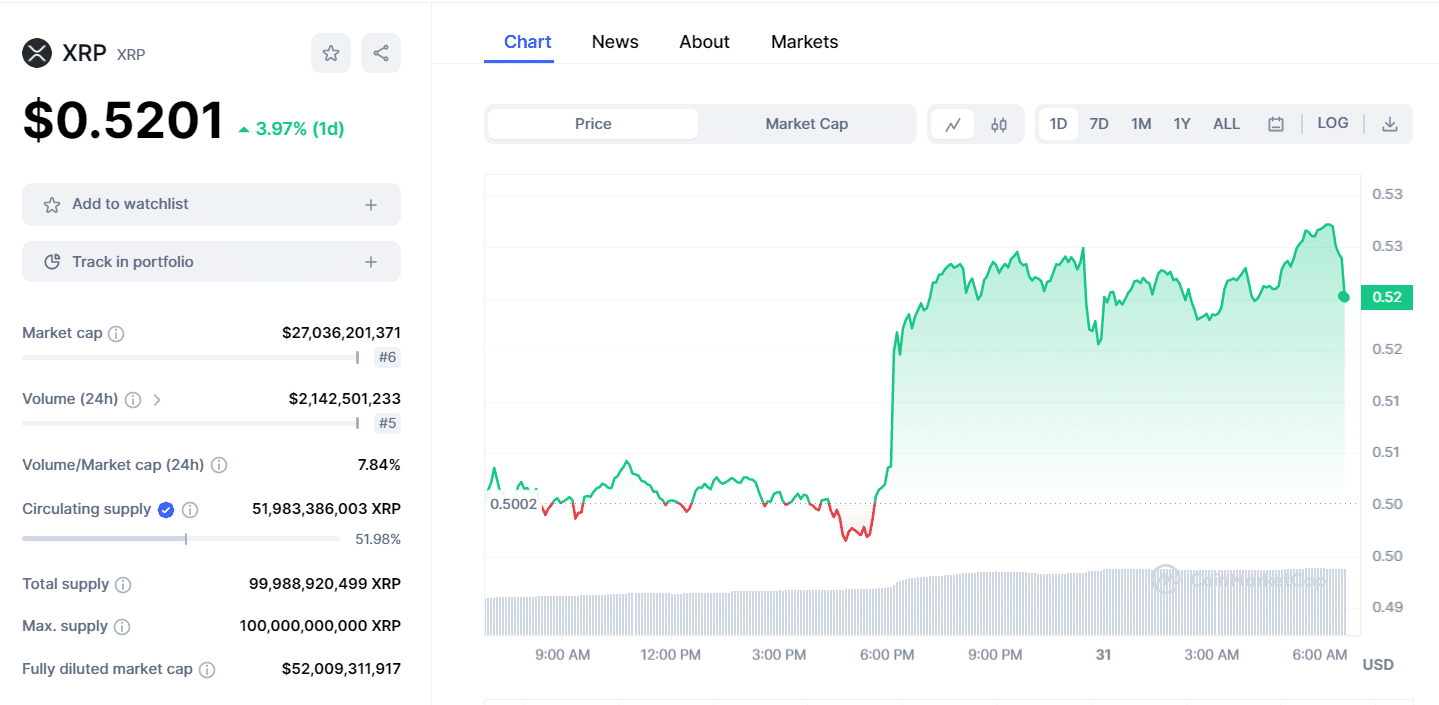Open the About tab

[704, 42]
